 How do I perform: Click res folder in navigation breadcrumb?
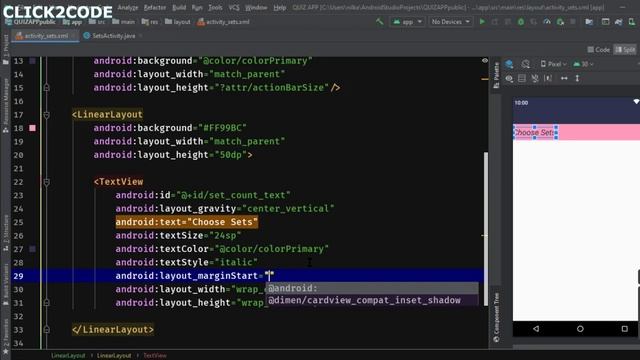150,22
